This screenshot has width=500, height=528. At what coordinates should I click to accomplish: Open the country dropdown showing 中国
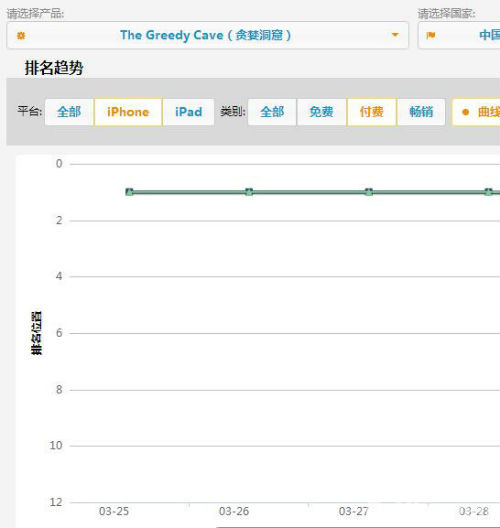click(x=459, y=35)
